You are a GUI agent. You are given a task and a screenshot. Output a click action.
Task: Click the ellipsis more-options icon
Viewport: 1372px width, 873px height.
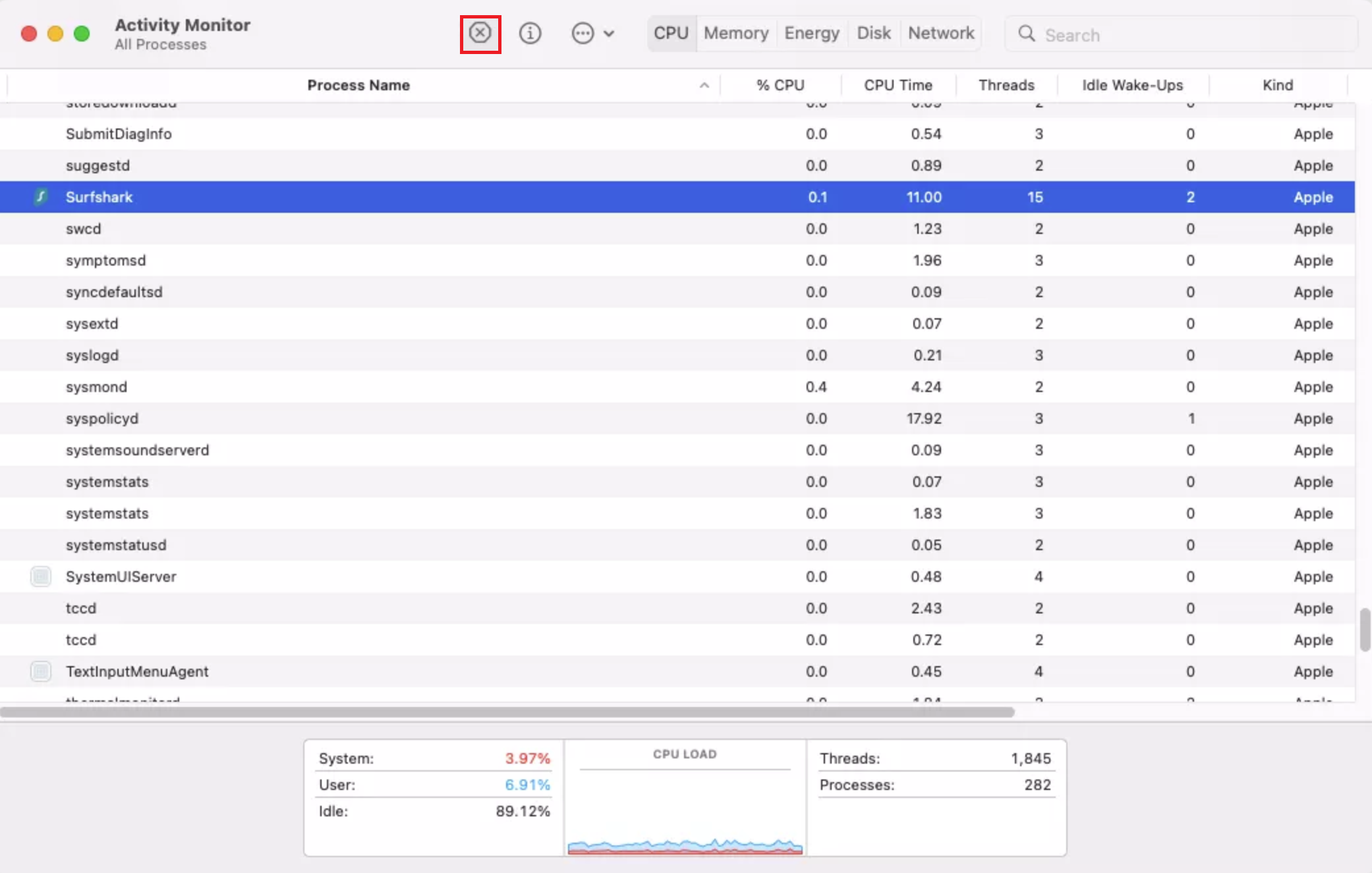tap(583, 33)
